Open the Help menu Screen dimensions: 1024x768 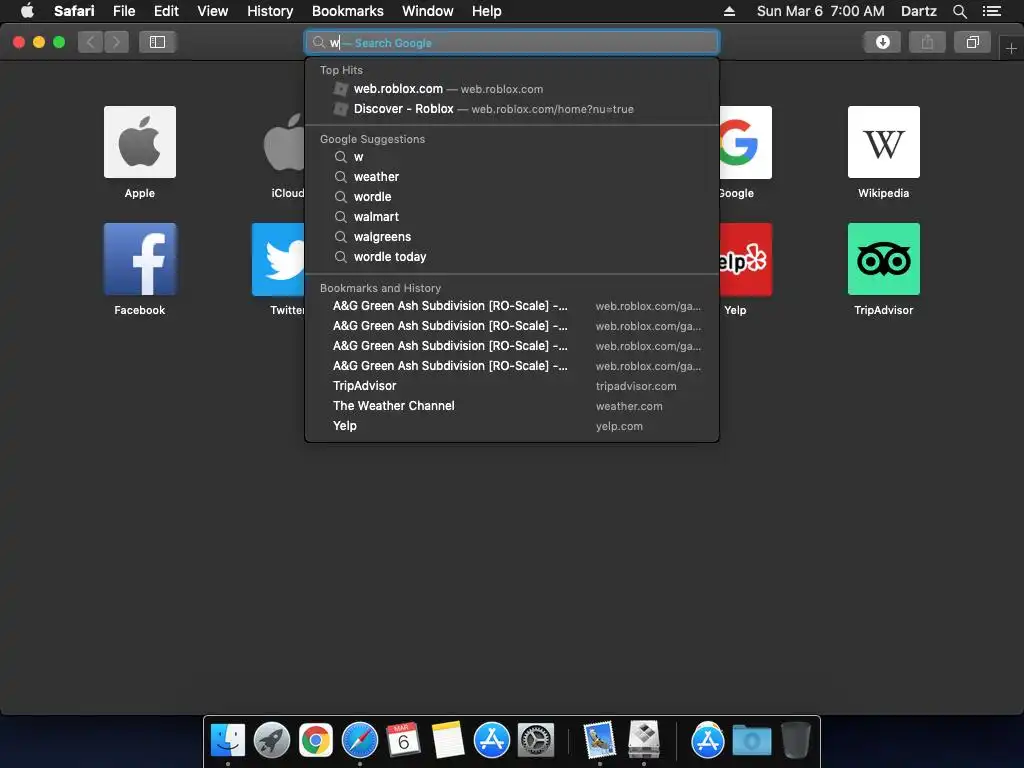(487, 11)
